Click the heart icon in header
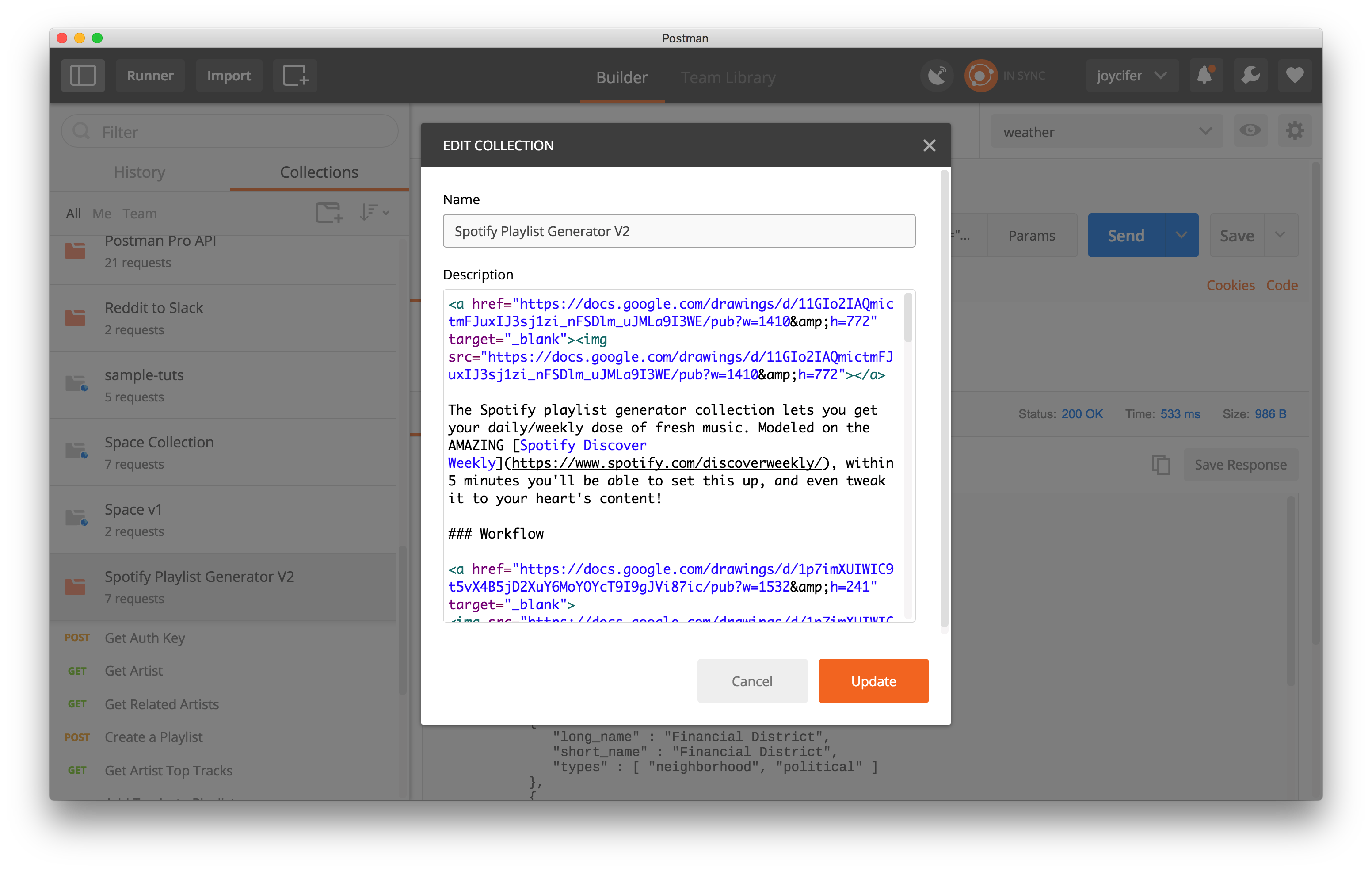The image size is (1372, 871). click(1295, 76)
